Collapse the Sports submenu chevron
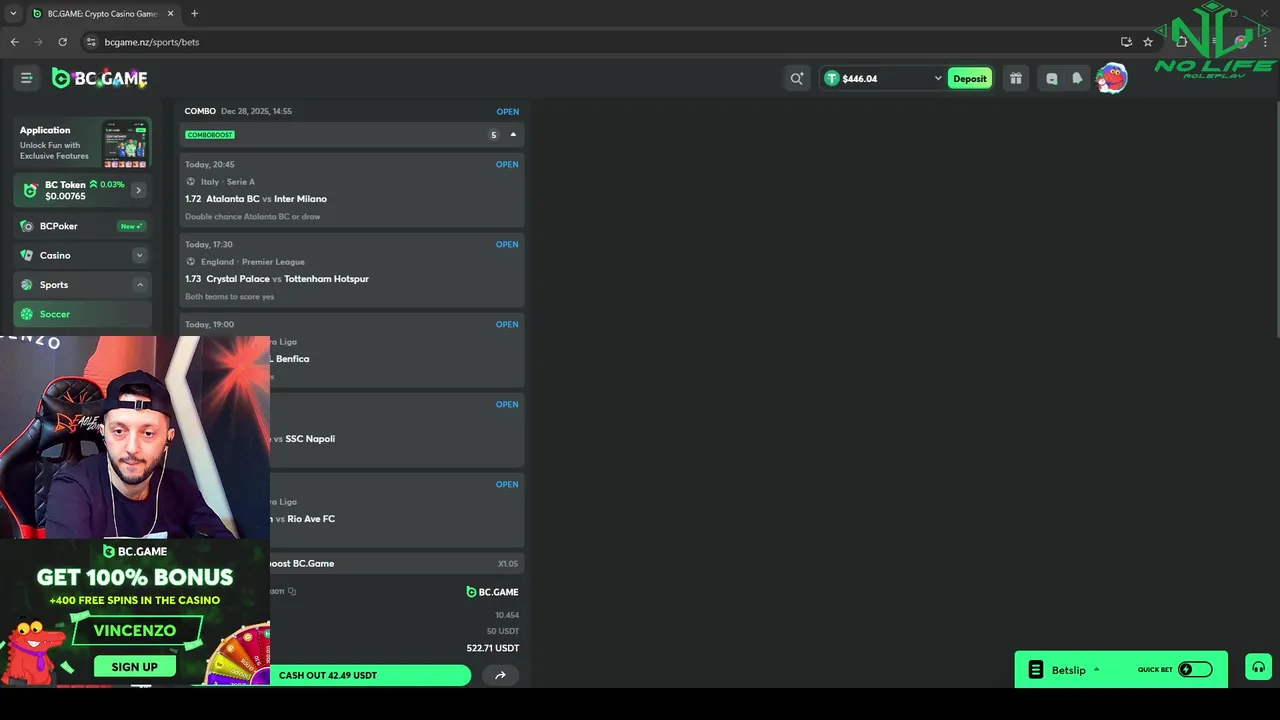The height and width of the screenshot is (720, 1280). (x=140, y=285)
